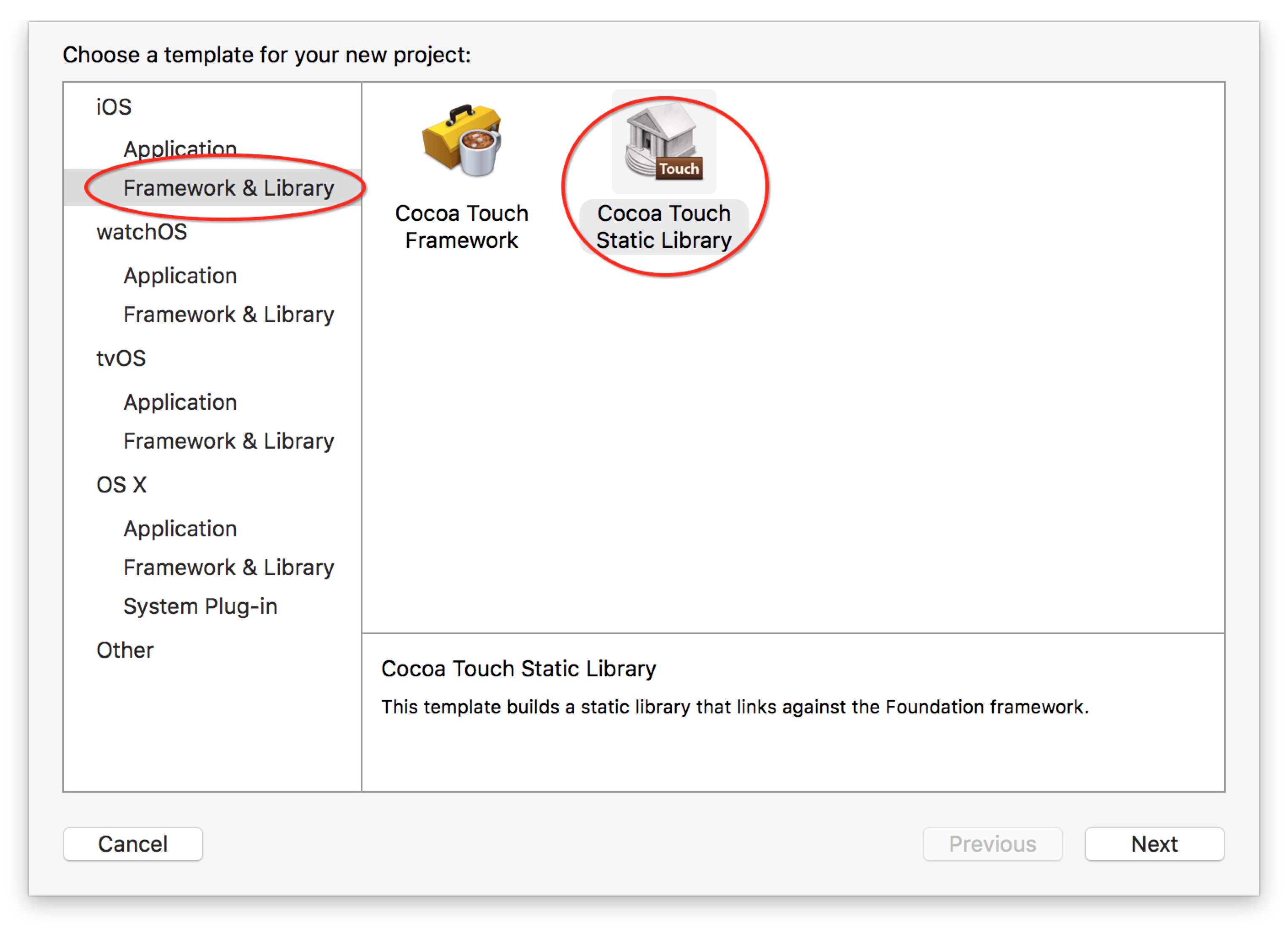Click the iOS section header
The image size is (1288, 931).
pos(113,107)
